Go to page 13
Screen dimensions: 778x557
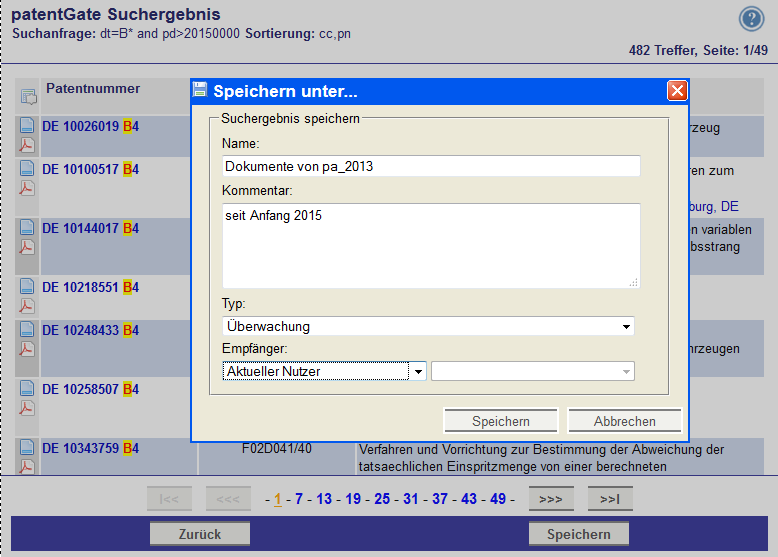coord(324,499)
